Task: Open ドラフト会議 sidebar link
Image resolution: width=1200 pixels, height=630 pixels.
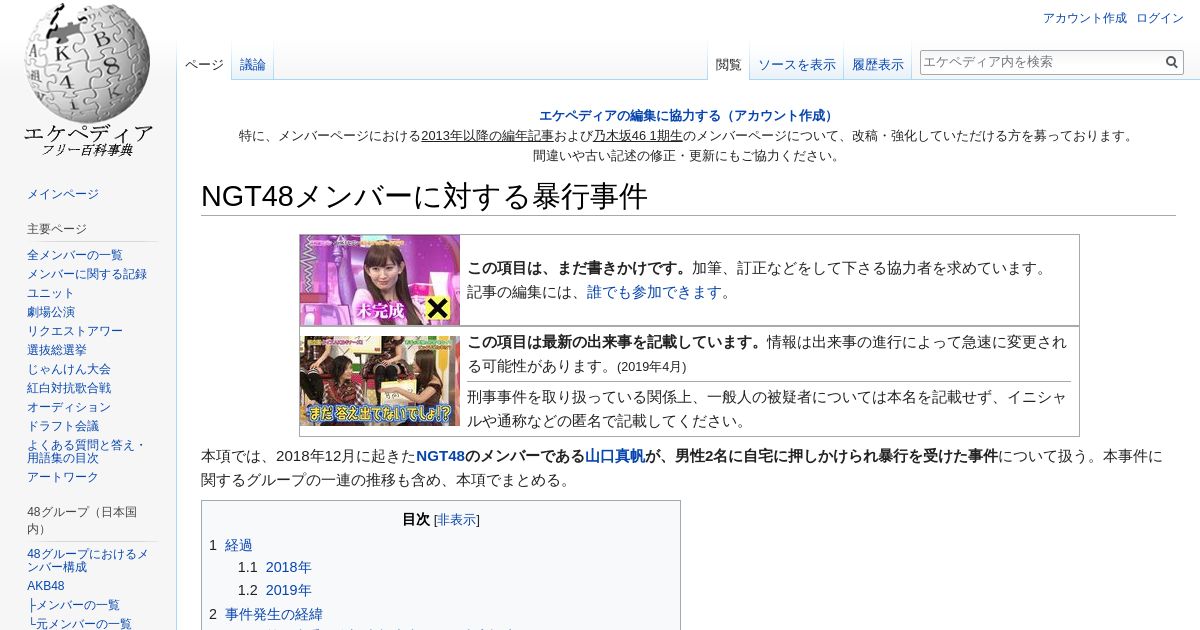Action: (63, 426)
